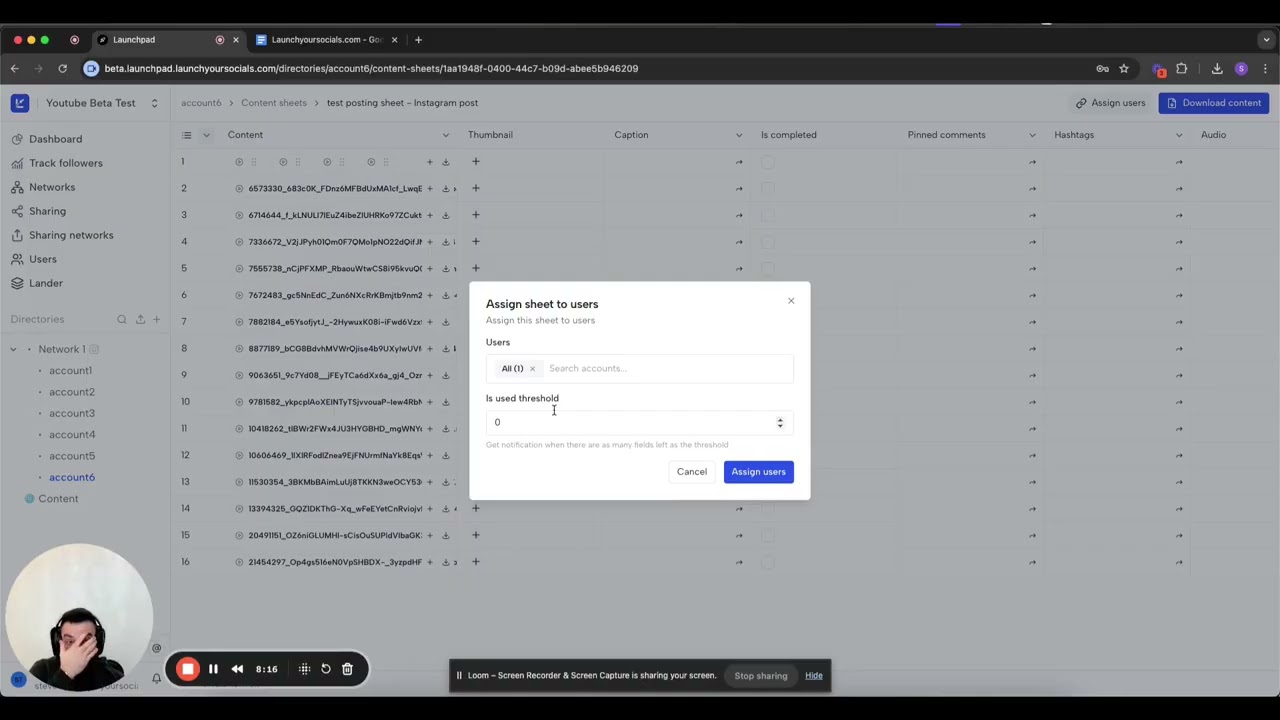
Task: Click the Loom trash icon to discard recording
Action: tap(347, 669)
